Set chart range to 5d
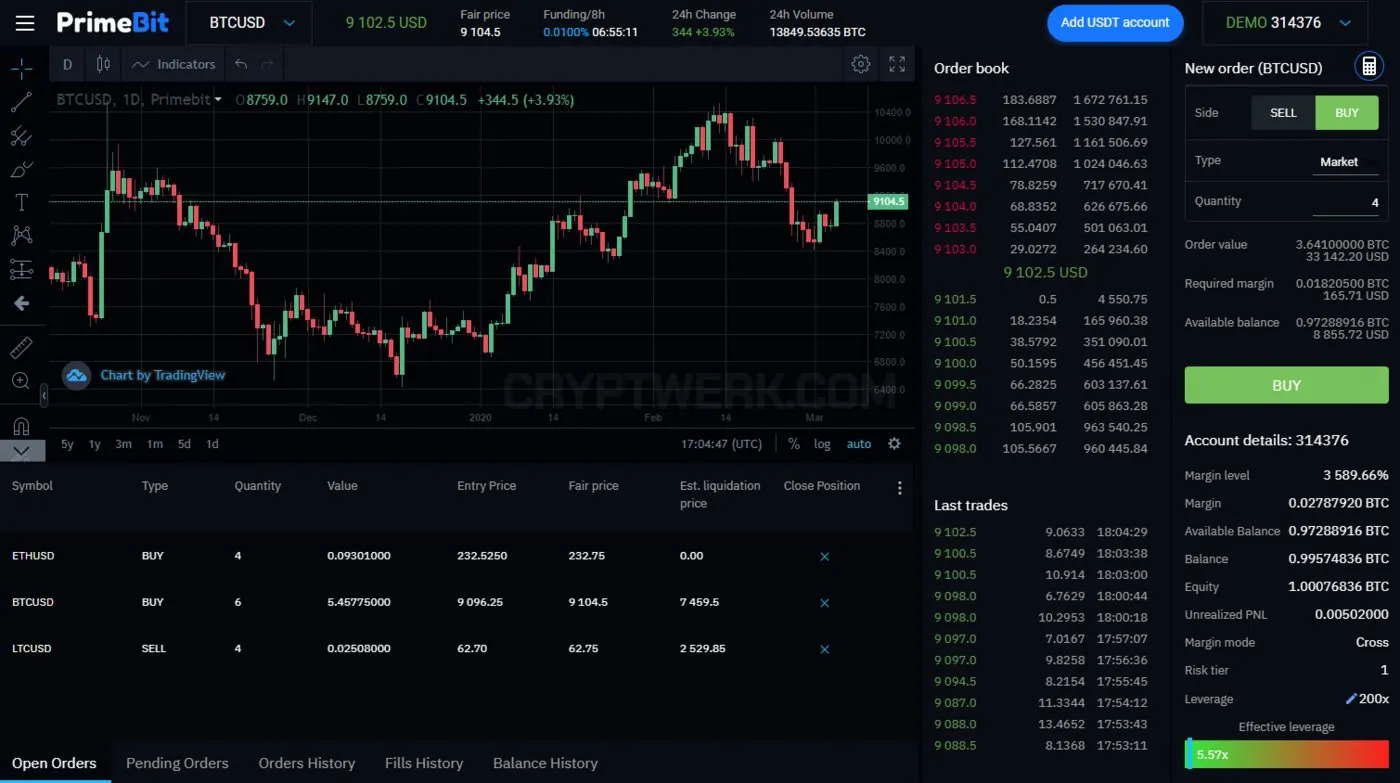 (x=184, y=444)
